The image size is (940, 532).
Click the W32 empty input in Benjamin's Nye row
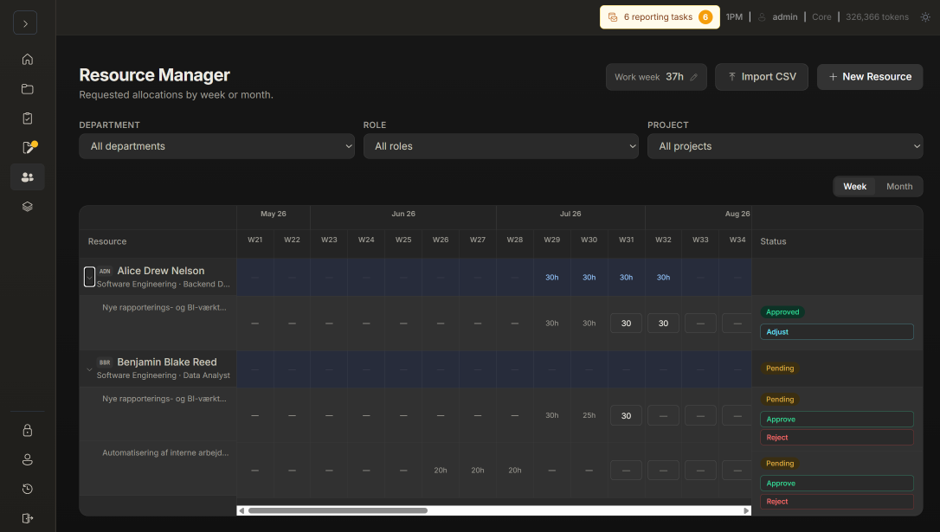click(x=663, y=416)
